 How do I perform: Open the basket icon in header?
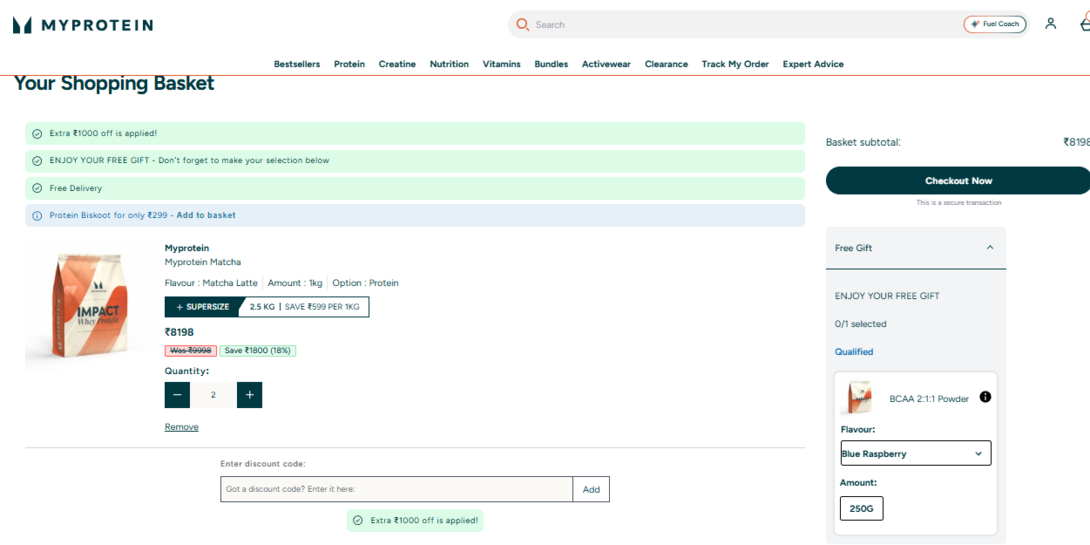click(1085, 24)
